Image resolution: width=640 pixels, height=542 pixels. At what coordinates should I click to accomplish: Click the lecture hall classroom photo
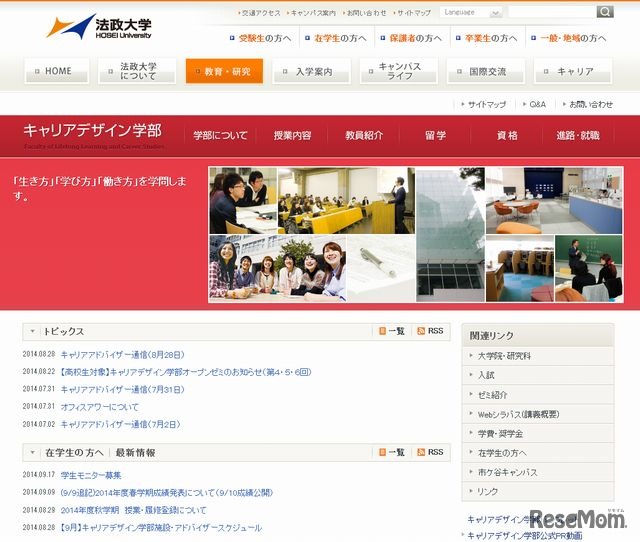(x=346, y=200)
